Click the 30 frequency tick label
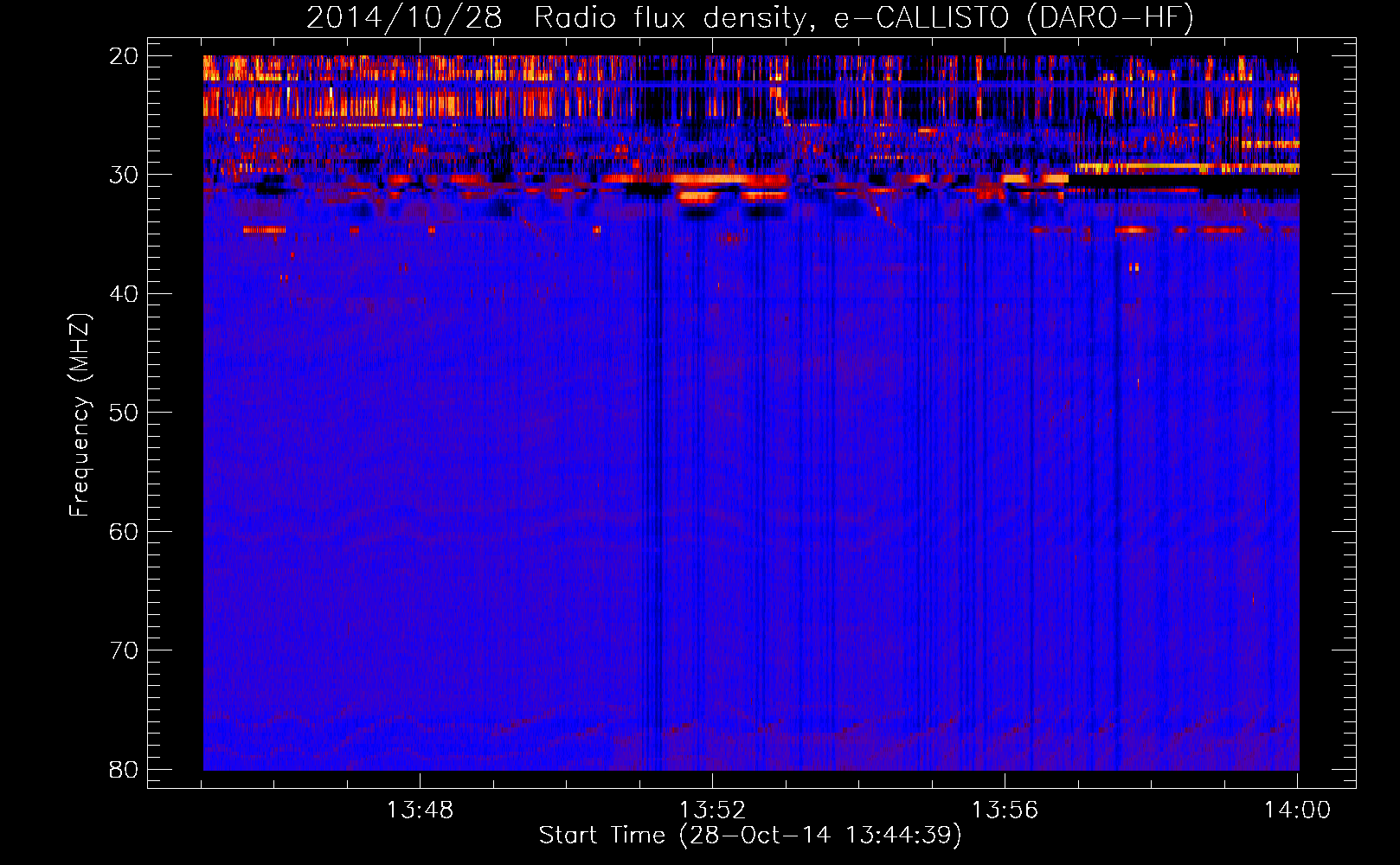 pos(124,175)
